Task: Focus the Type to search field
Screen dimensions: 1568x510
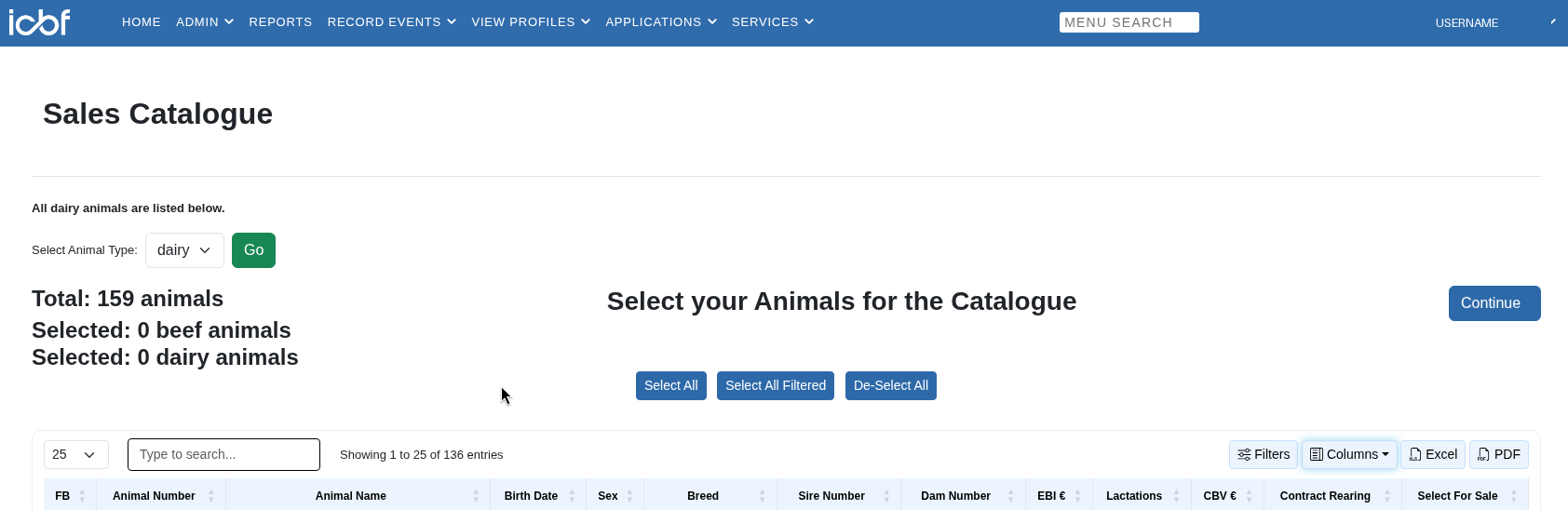Action: (x=223, y=454)
